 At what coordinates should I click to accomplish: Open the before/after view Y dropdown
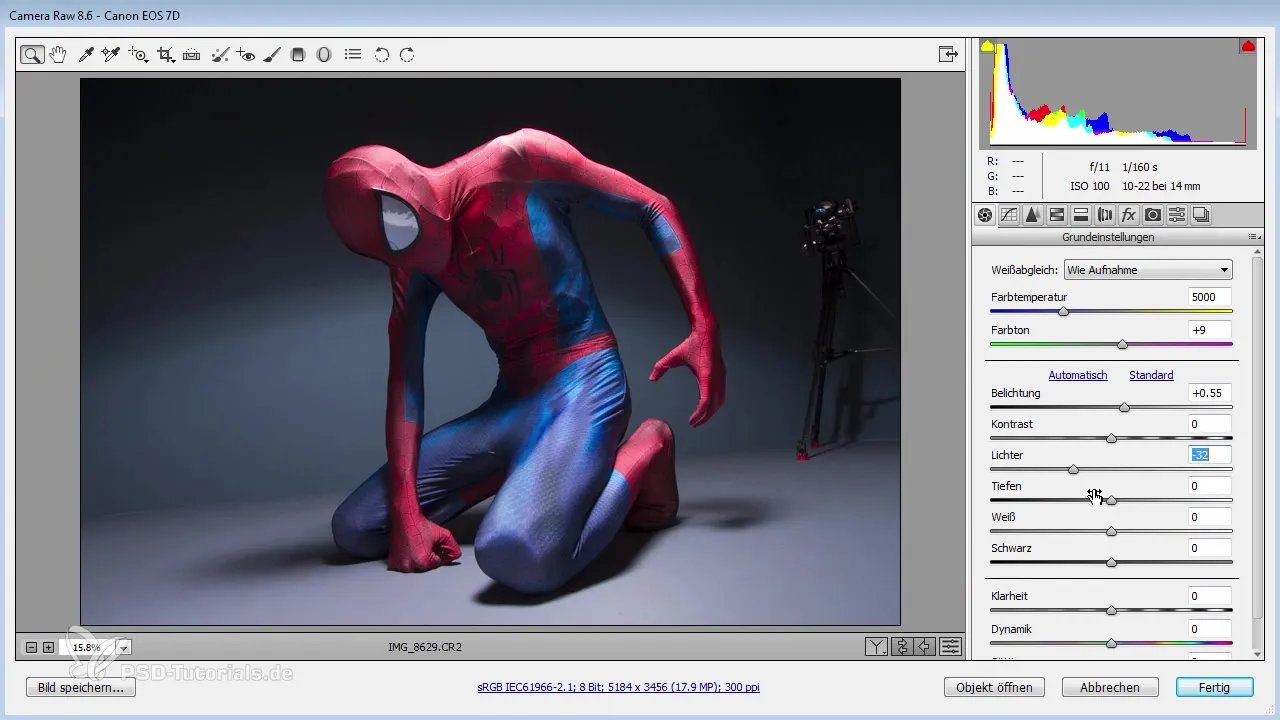pos(876,647)
